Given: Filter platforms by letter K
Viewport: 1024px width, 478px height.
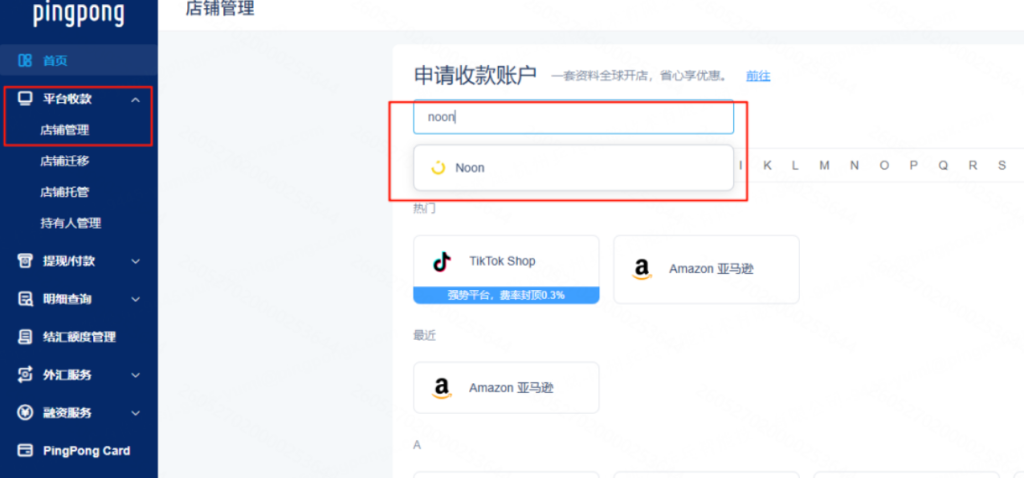Looking at the screenshot, I should [x=767, y=166].
